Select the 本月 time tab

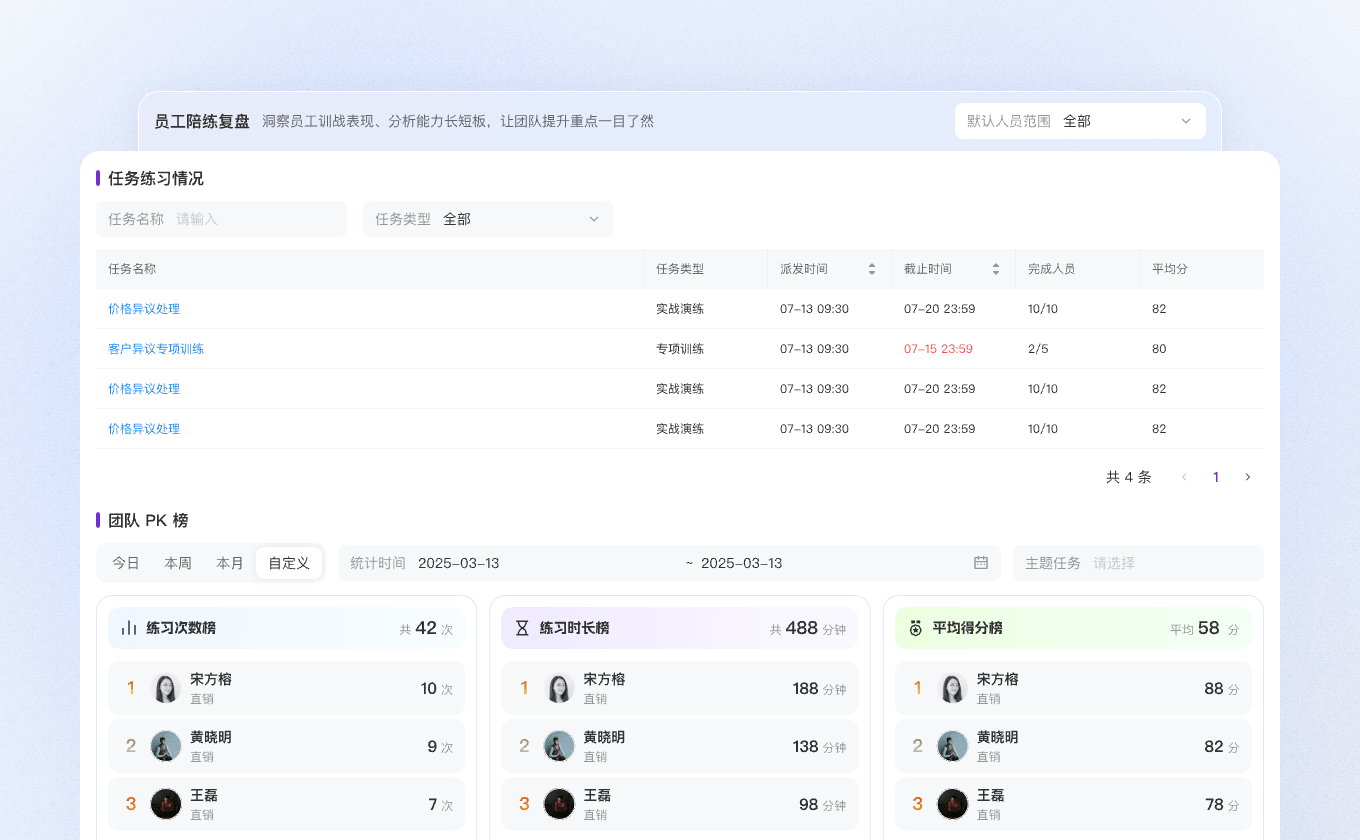click(x=230, y=563)
